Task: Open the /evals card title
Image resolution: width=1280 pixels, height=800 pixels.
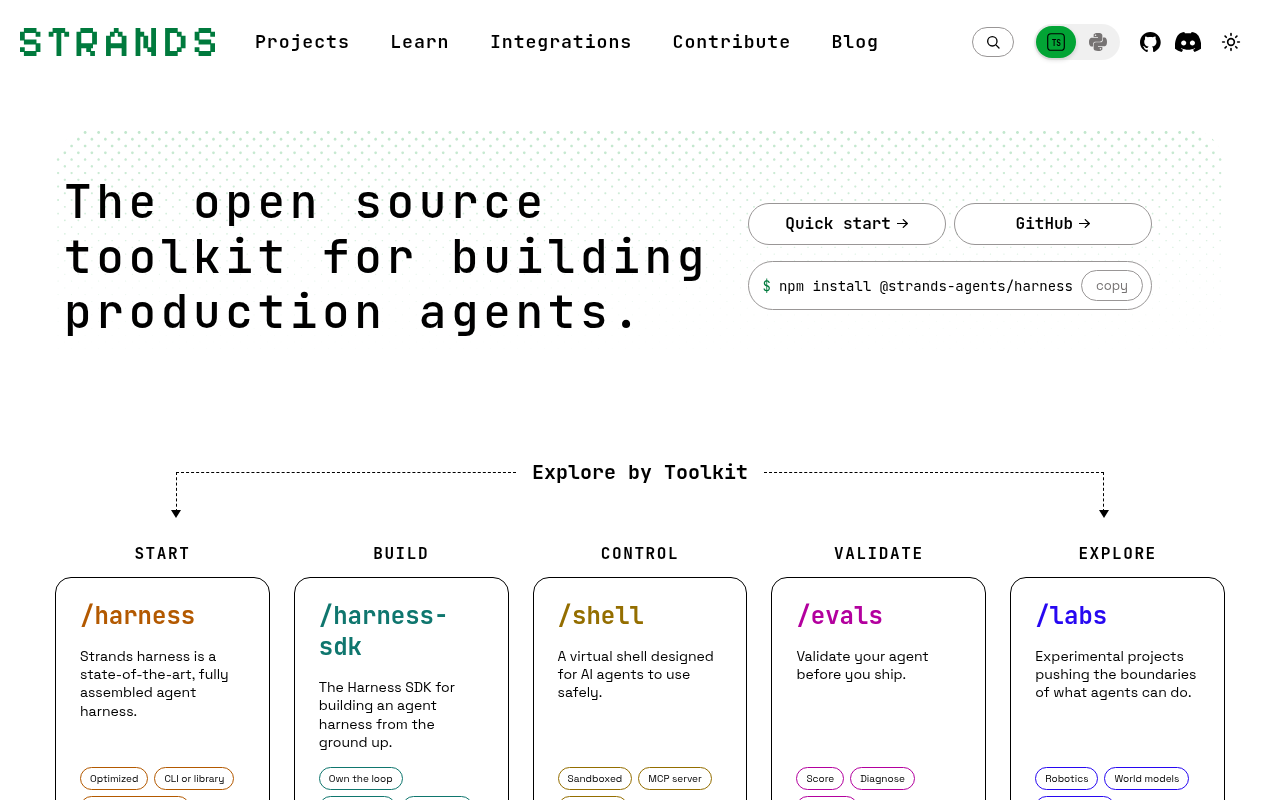Action: point(840,615)
